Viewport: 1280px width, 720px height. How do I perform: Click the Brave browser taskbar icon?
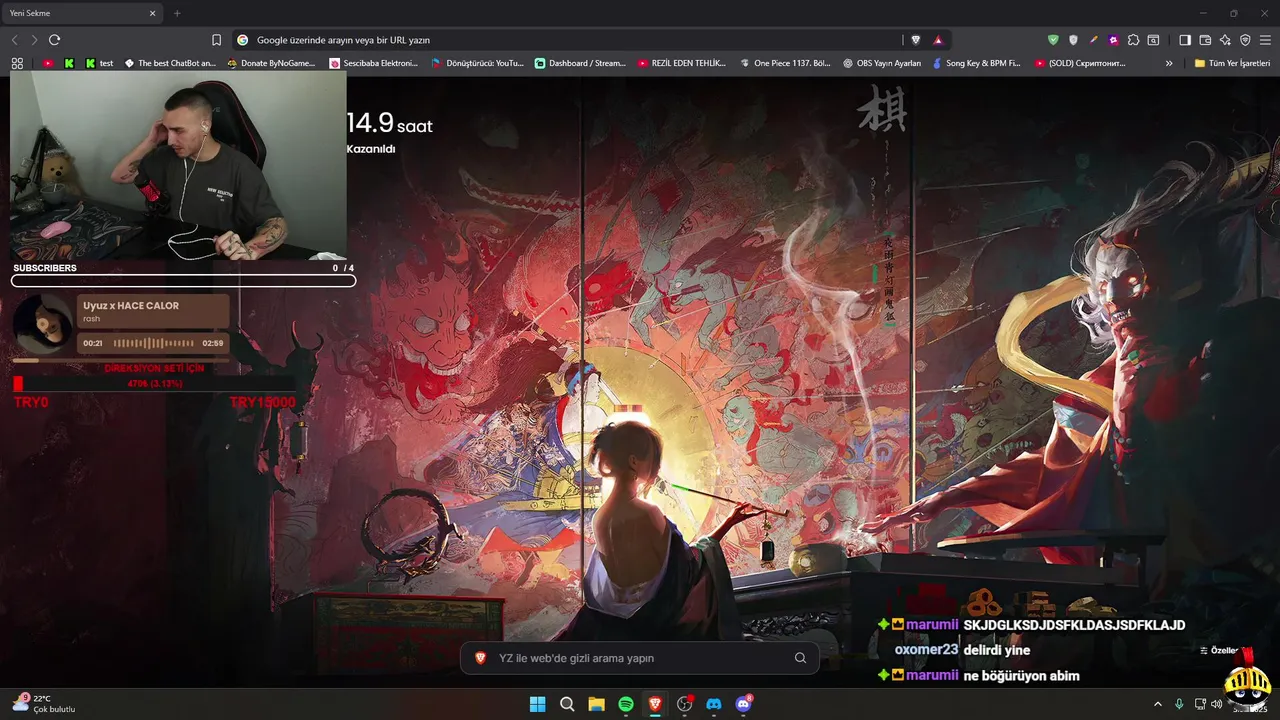pyautogui.click(x=655, y=704)
